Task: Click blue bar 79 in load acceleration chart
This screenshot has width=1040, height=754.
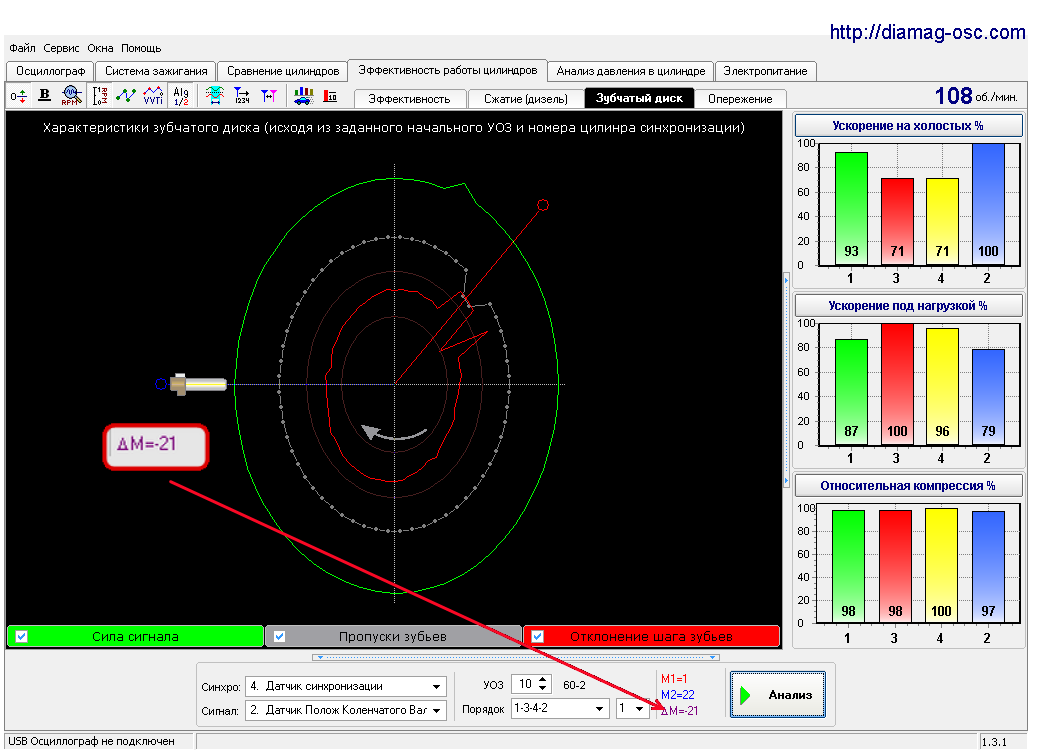Action: tap(988, 397)
